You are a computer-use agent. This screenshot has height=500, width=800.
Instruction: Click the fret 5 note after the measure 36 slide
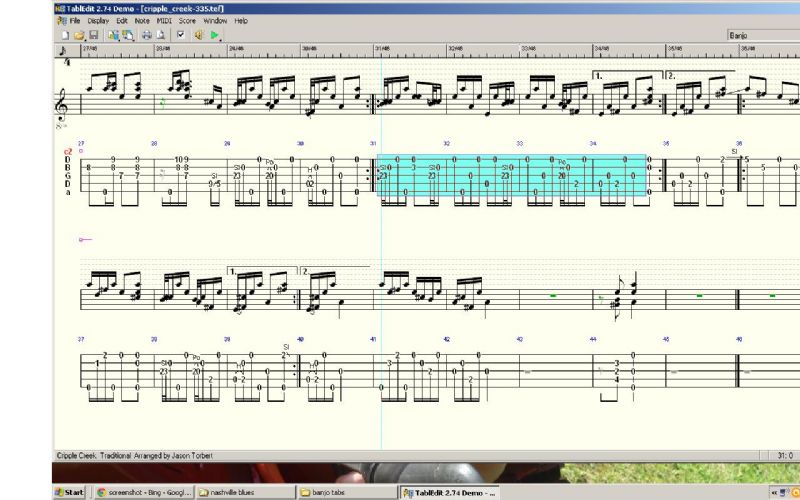(747, 160)
